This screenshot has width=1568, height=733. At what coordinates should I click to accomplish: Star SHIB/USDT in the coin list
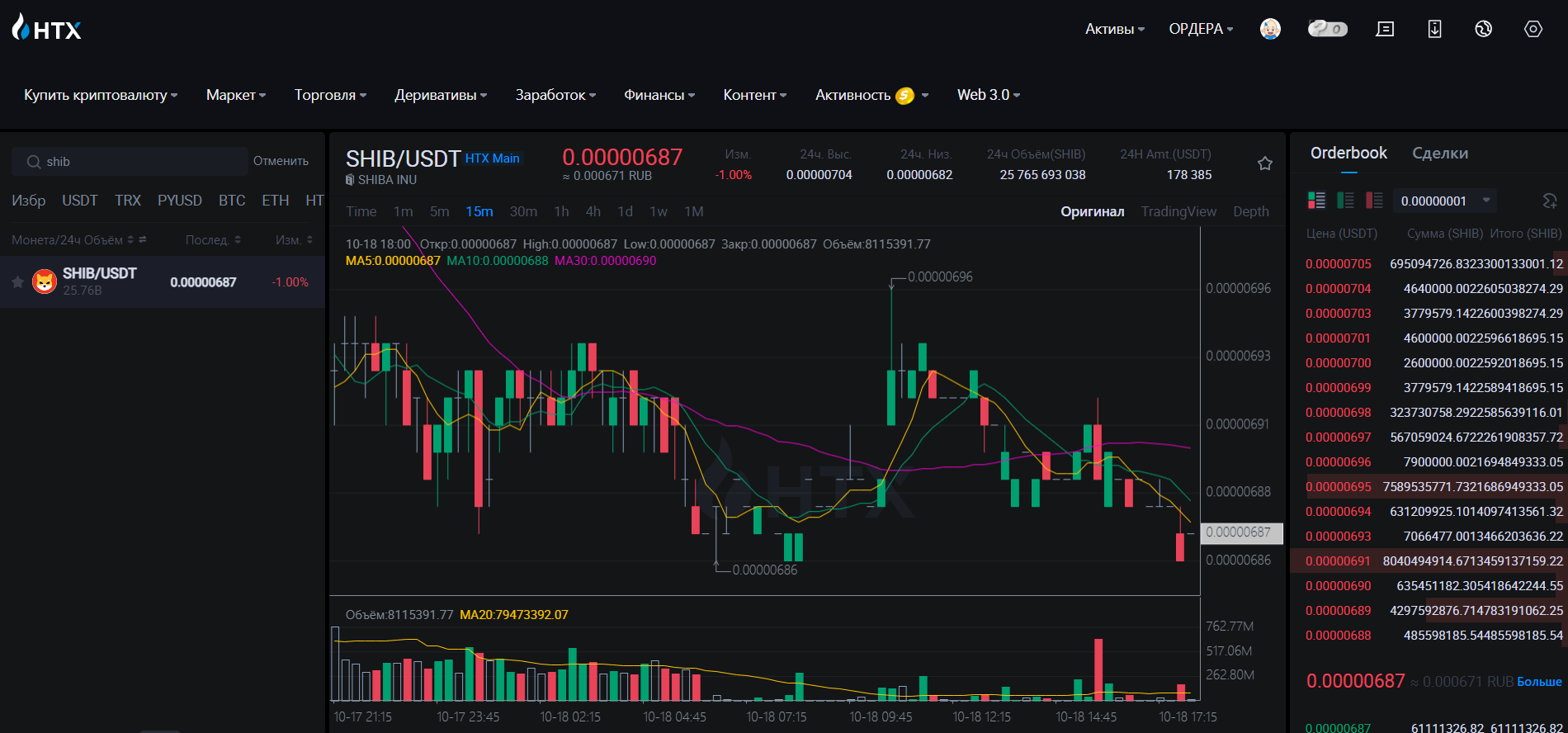pos(17,282)
